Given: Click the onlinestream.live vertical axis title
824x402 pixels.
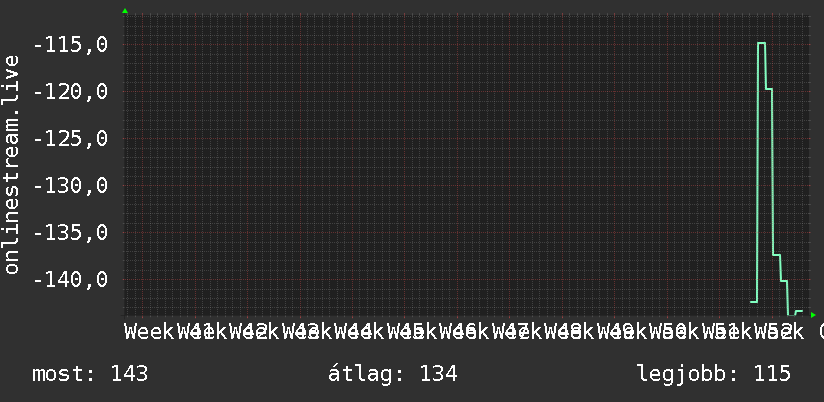Looking at the screenshot, I should [11, 164].
